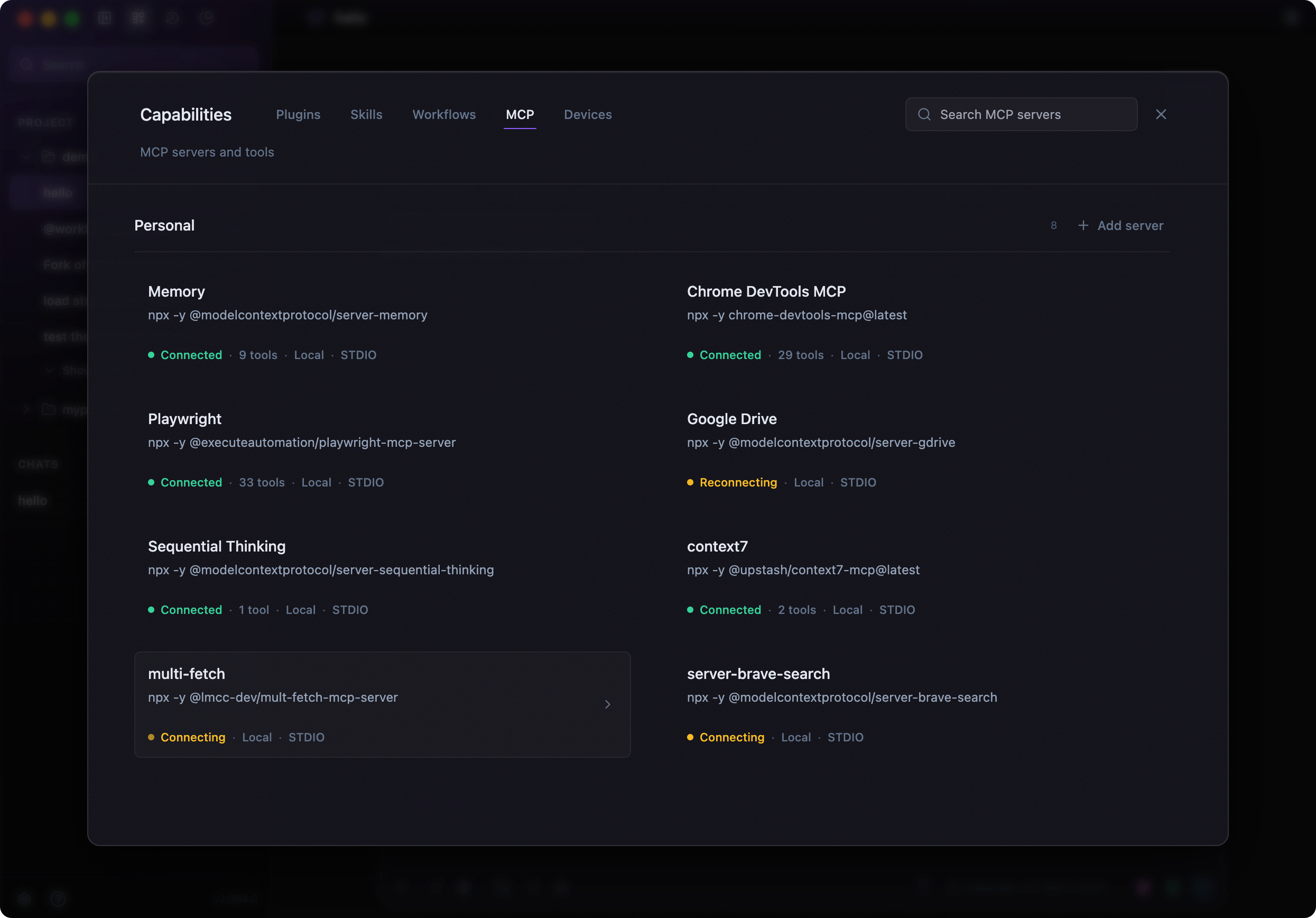Open the Chrome DevTools MCP server title
This screenshot has height=918, width=1316.
coord(766,291)
